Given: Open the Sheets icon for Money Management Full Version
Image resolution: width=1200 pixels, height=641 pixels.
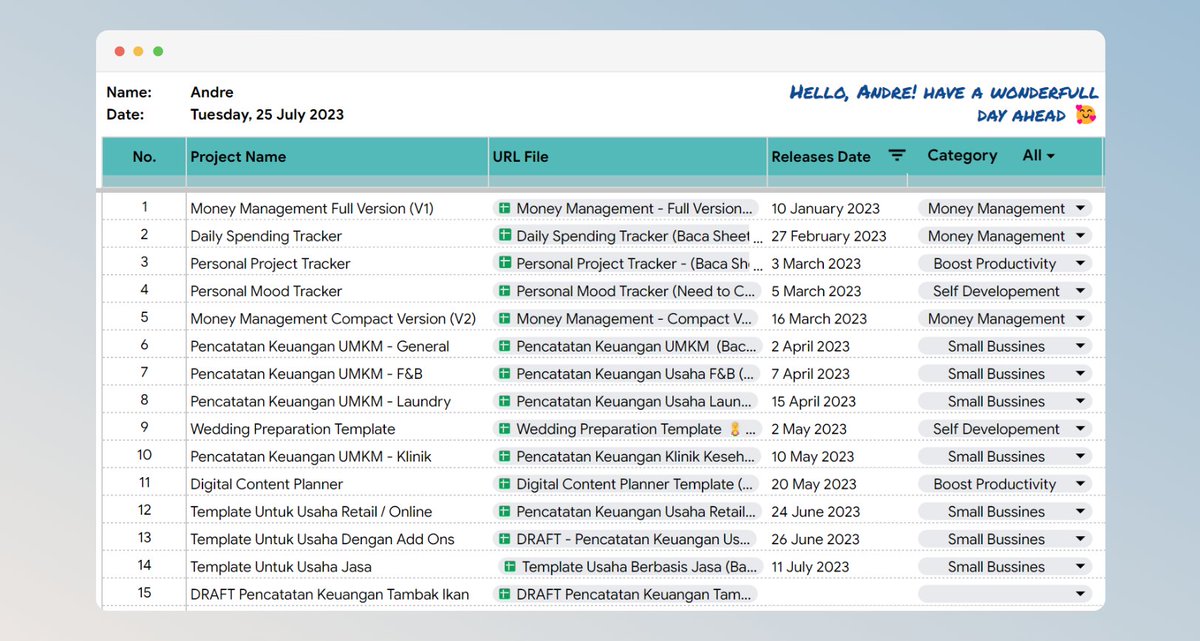Looking at the screenshot, I should coord(503,208).
